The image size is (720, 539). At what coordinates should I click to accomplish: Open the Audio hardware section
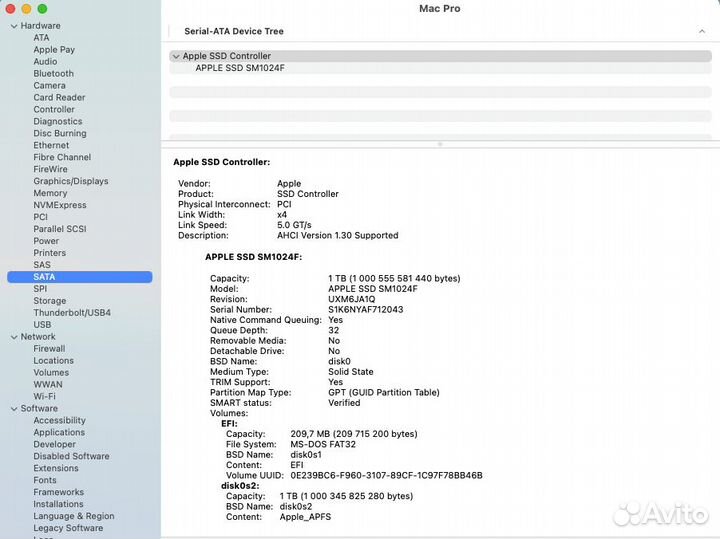point(45,62)
